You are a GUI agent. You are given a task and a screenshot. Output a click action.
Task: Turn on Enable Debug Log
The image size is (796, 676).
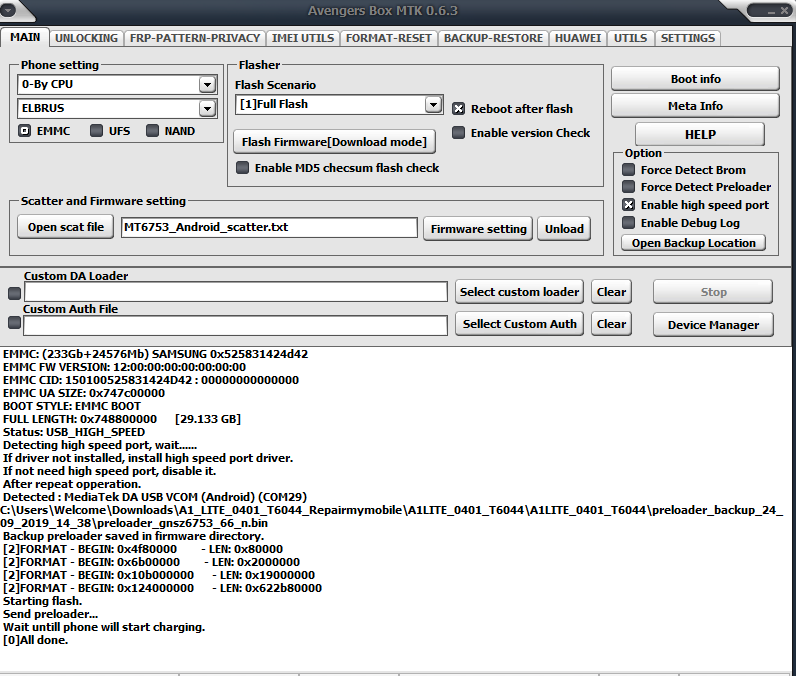[x=628, y=222]
